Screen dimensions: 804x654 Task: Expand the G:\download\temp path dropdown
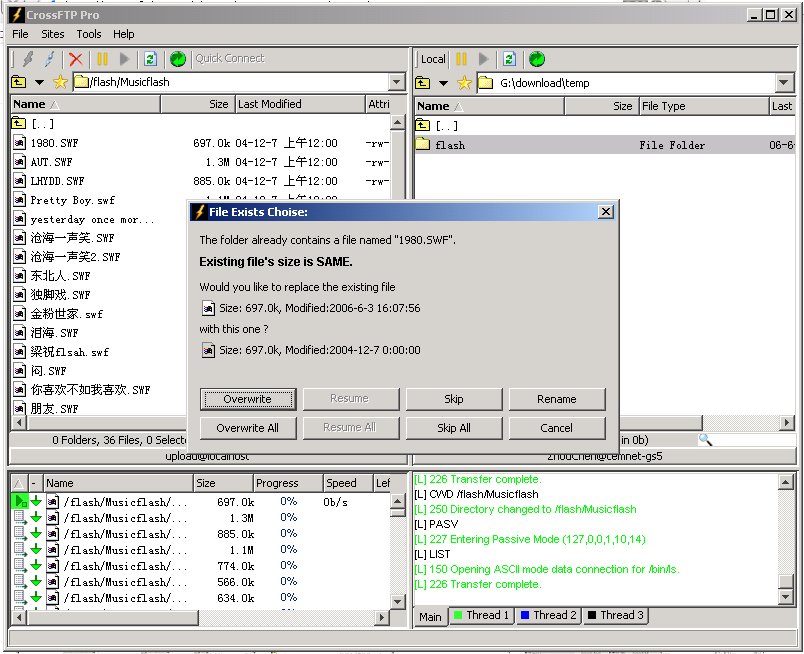783,83
